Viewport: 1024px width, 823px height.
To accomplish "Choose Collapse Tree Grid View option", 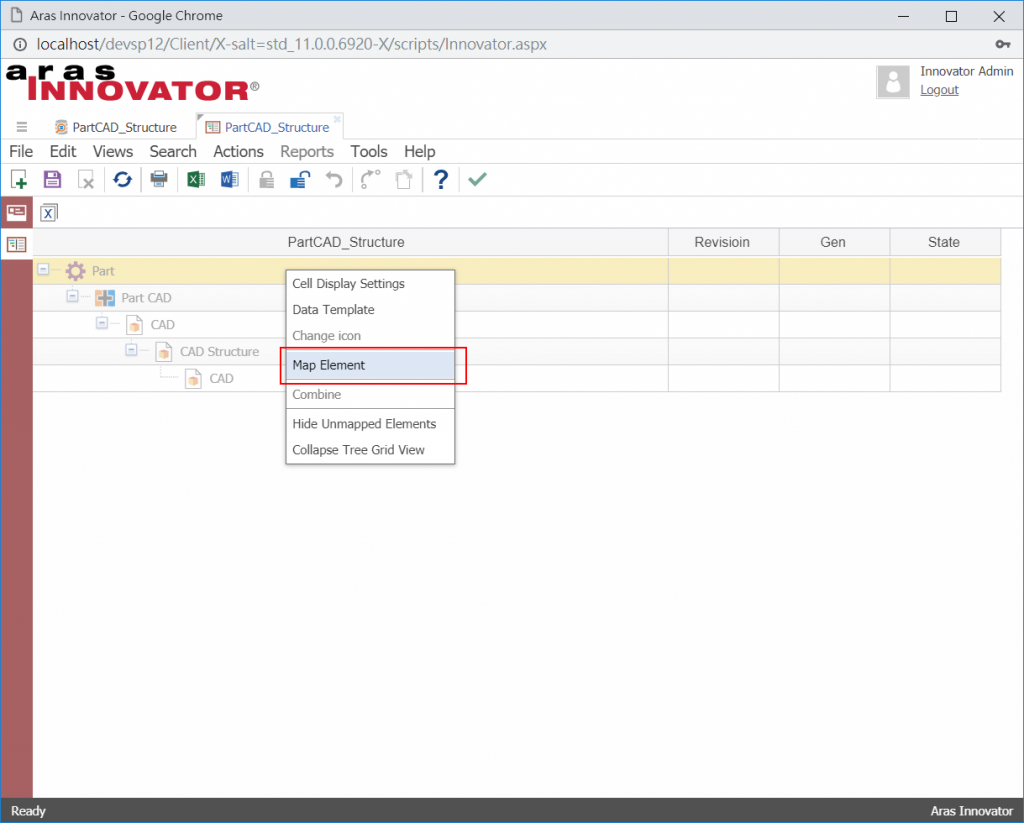I will pos(370,450).
